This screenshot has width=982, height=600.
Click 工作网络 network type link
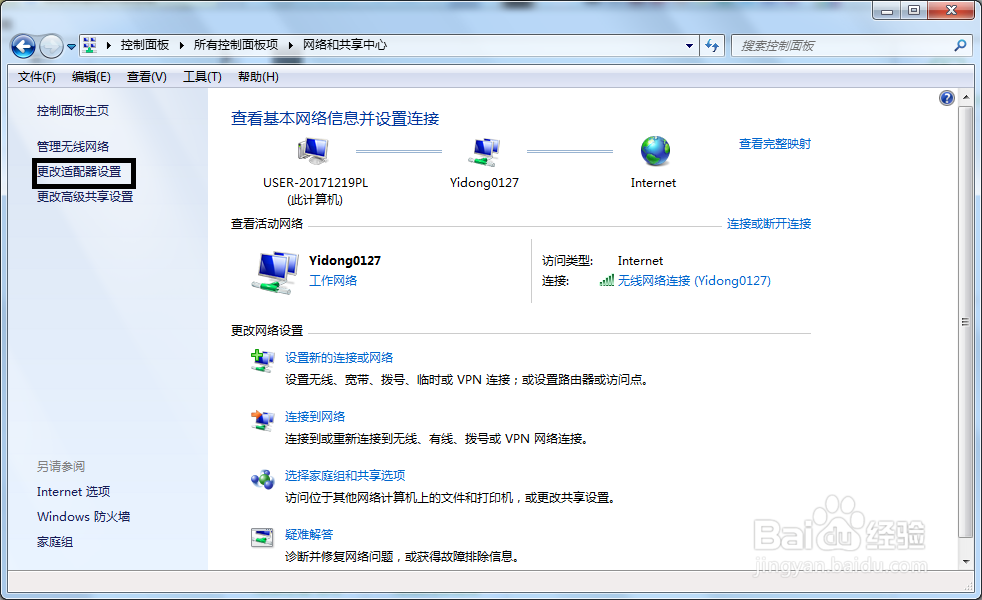coord(333,281)
